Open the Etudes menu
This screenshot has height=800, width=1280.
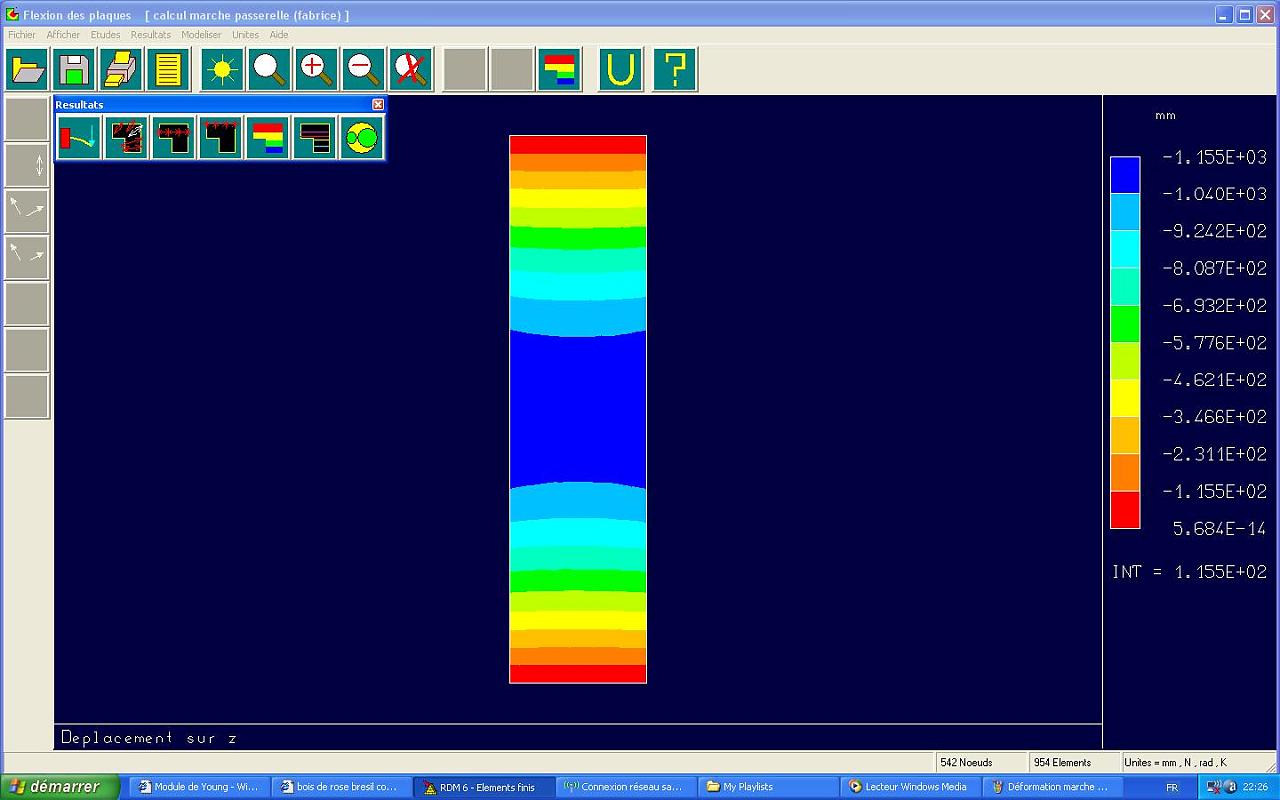click(105, 35)
